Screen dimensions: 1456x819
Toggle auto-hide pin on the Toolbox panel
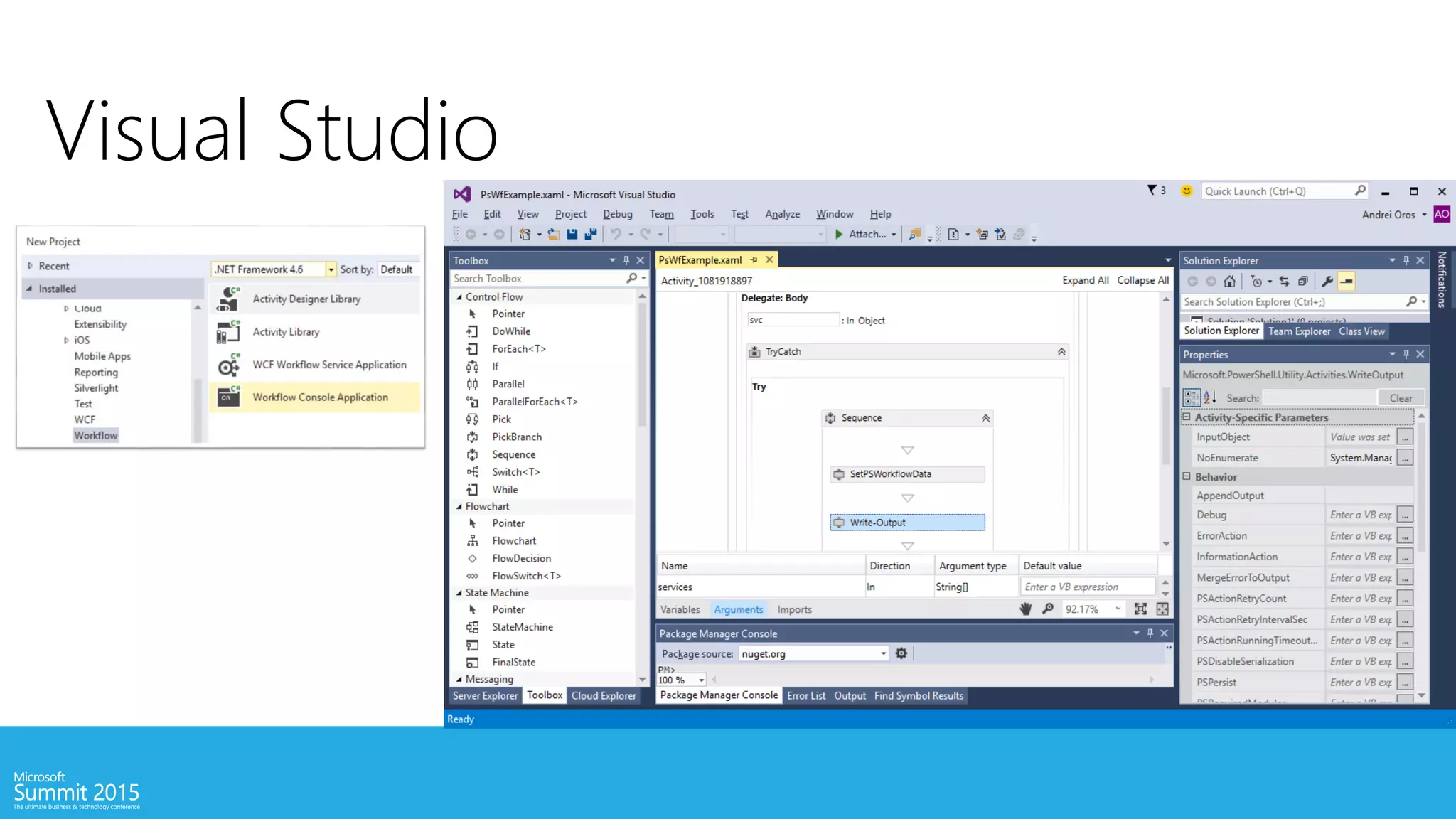[x=626, y=260]
